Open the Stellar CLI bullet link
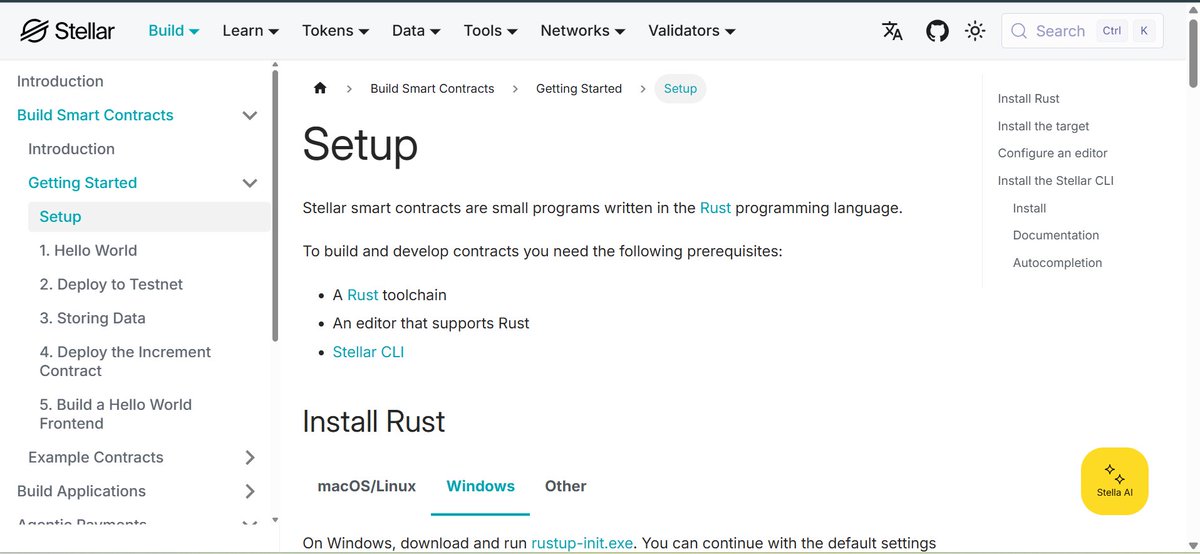The height and width of the screenshot is (554, 1200). [368, 352]
